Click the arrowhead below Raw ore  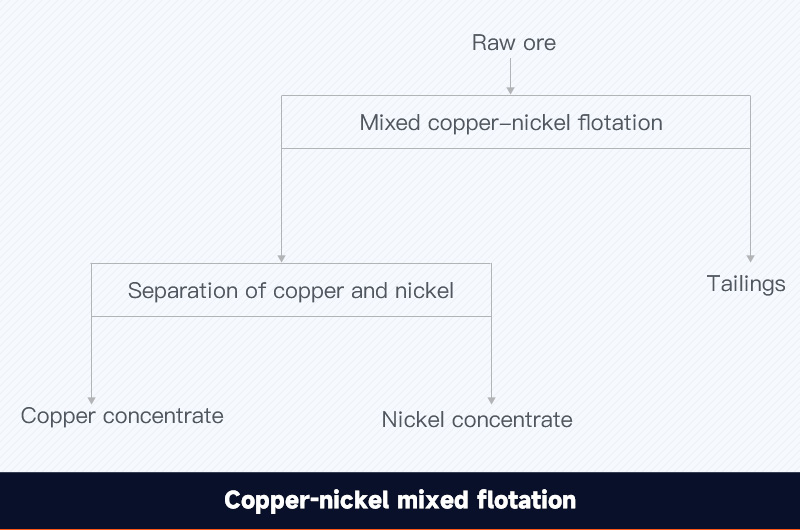510,91
